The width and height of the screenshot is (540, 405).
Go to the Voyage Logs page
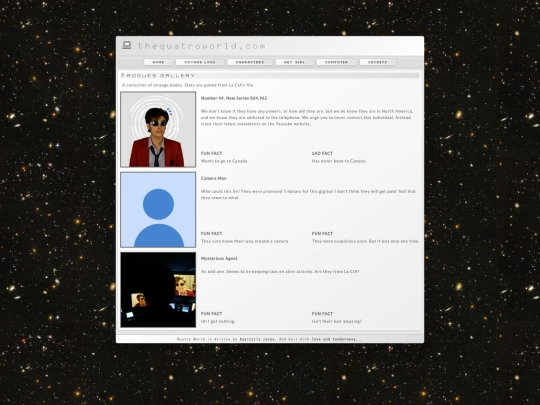[x=200, y=62]
